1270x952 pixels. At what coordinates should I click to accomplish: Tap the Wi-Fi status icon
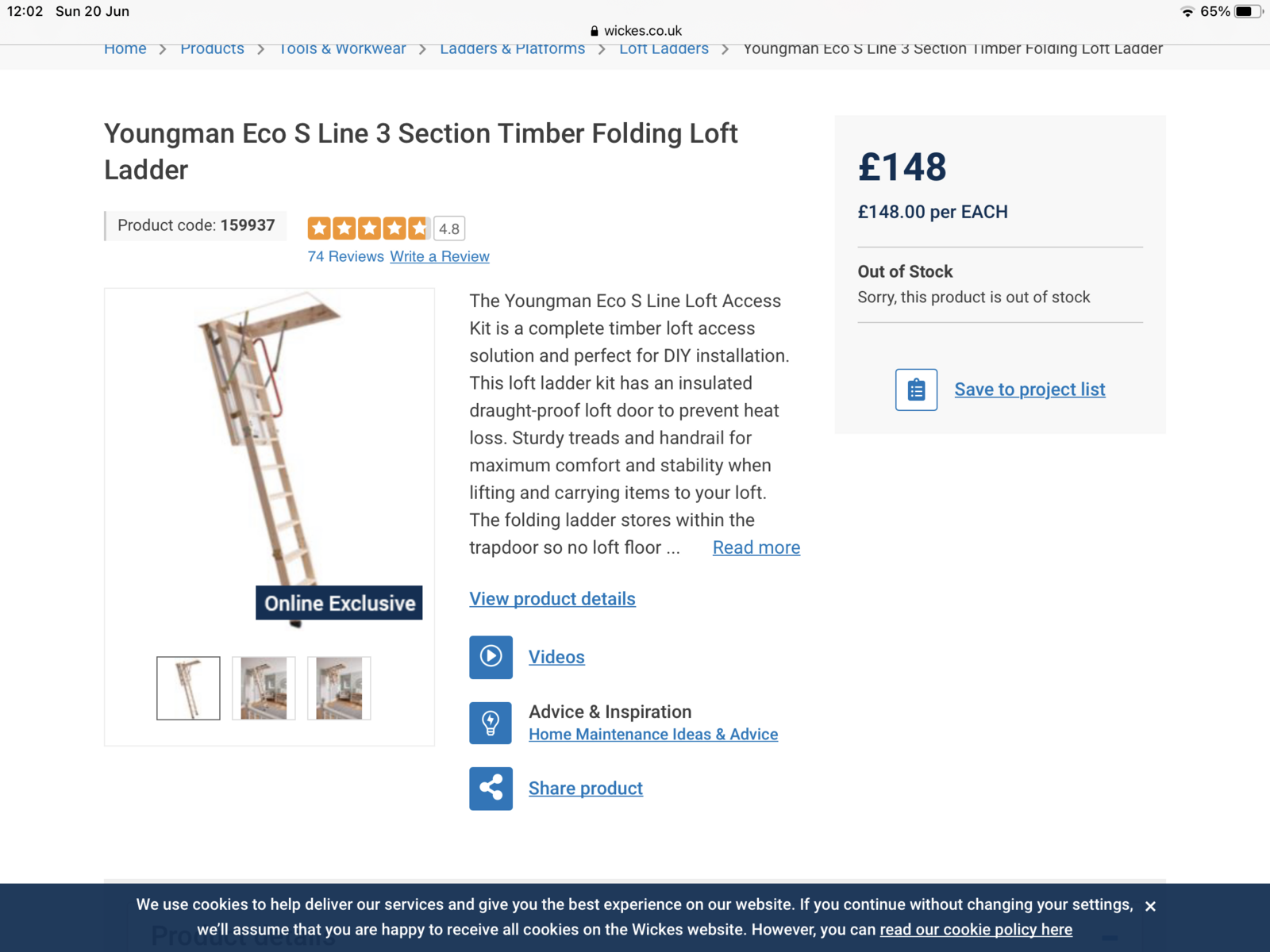1187,11
